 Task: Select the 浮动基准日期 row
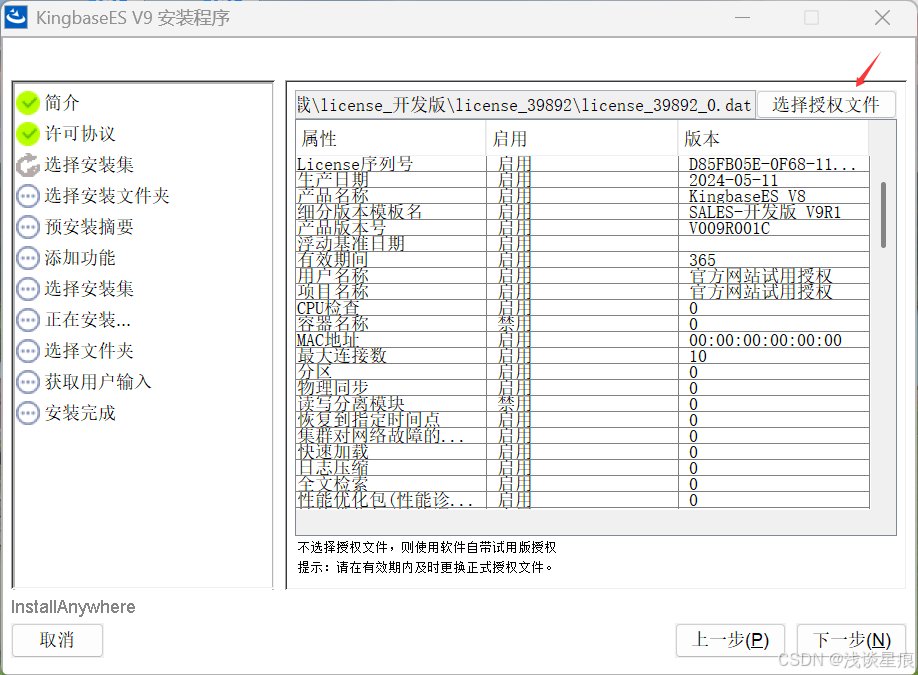click(x=583, y=244)
